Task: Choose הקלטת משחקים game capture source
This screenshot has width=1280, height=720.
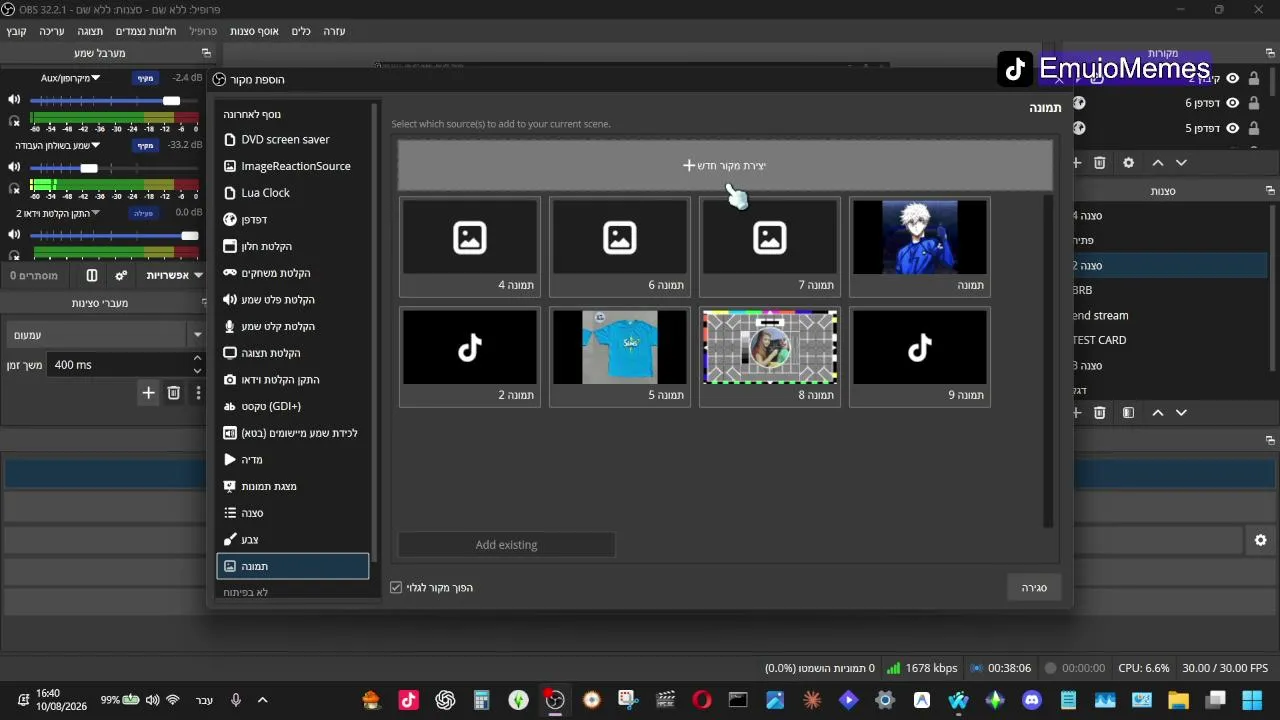Action: coord(293,273)
